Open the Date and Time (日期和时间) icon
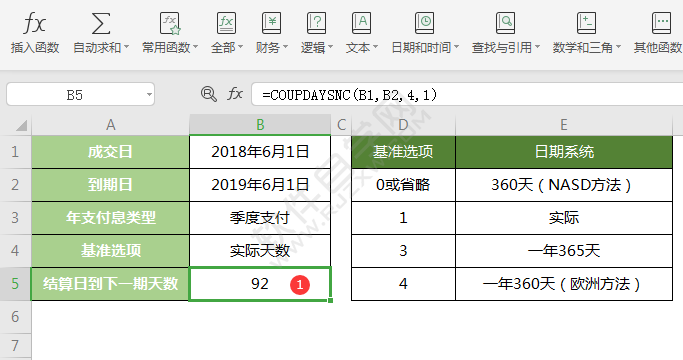This screenshot has width=683, height=360. [x=424, y=23]
